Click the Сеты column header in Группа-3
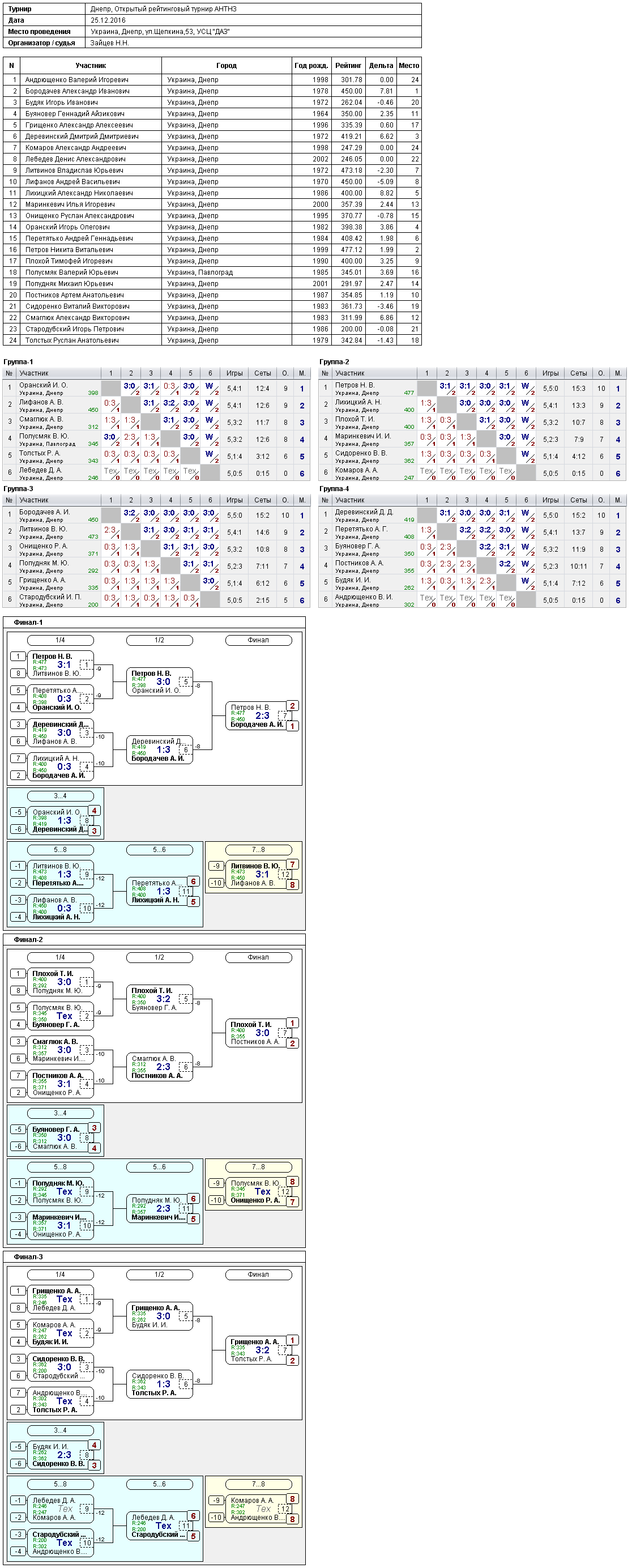The height and width of the screenshot is (1568, 632). tap(263, 500)
